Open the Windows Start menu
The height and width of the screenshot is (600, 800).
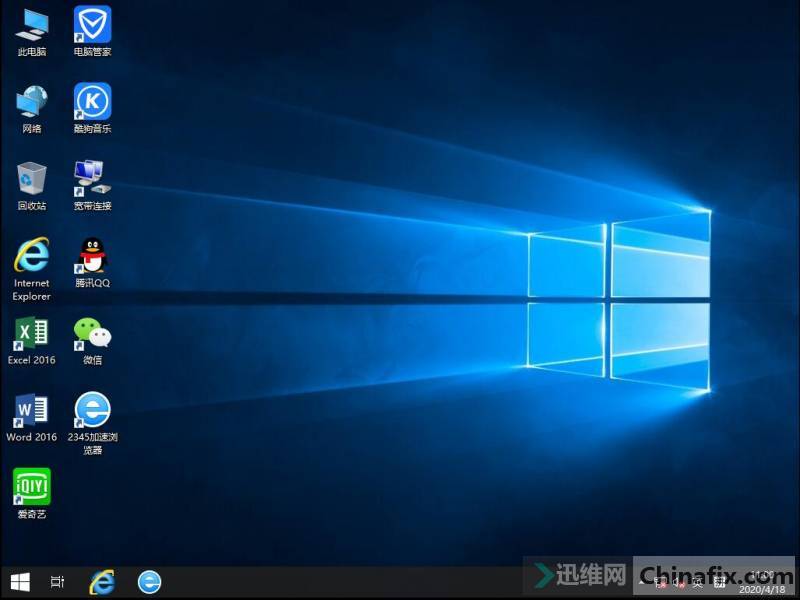[20, 582]
